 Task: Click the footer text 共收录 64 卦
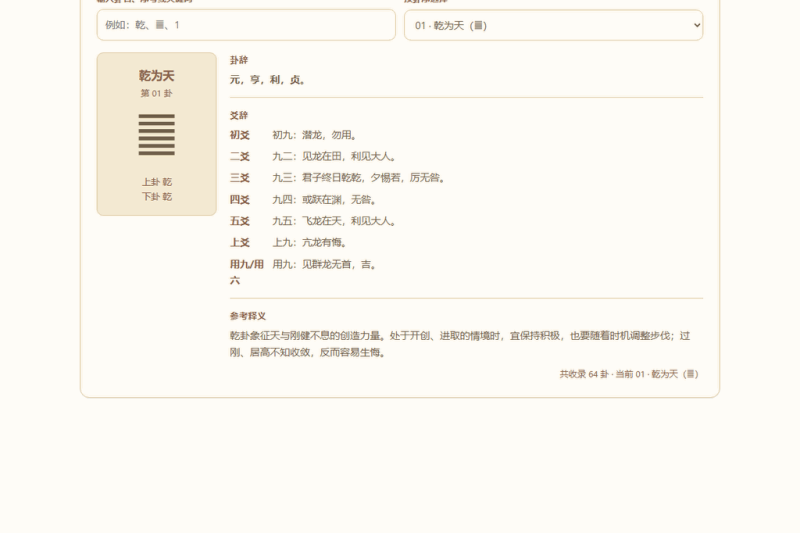point(584,374)
